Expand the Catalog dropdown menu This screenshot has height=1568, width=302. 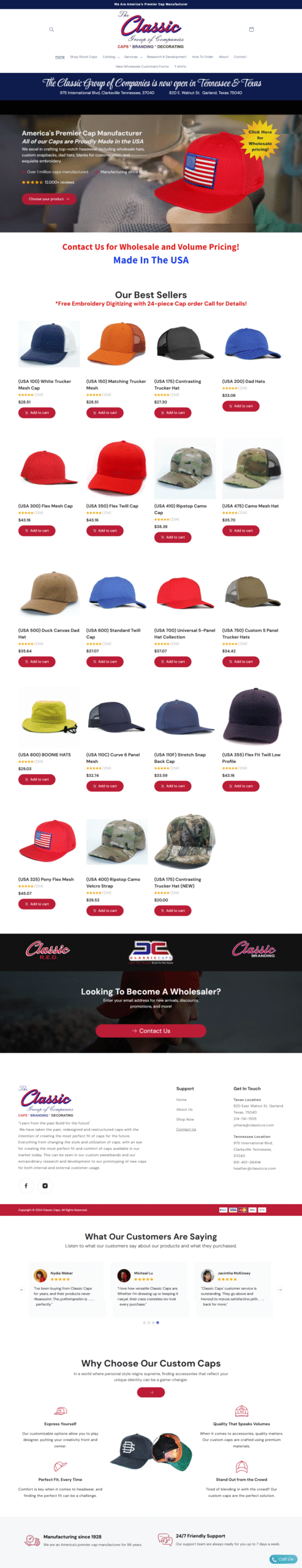point(111,57)
